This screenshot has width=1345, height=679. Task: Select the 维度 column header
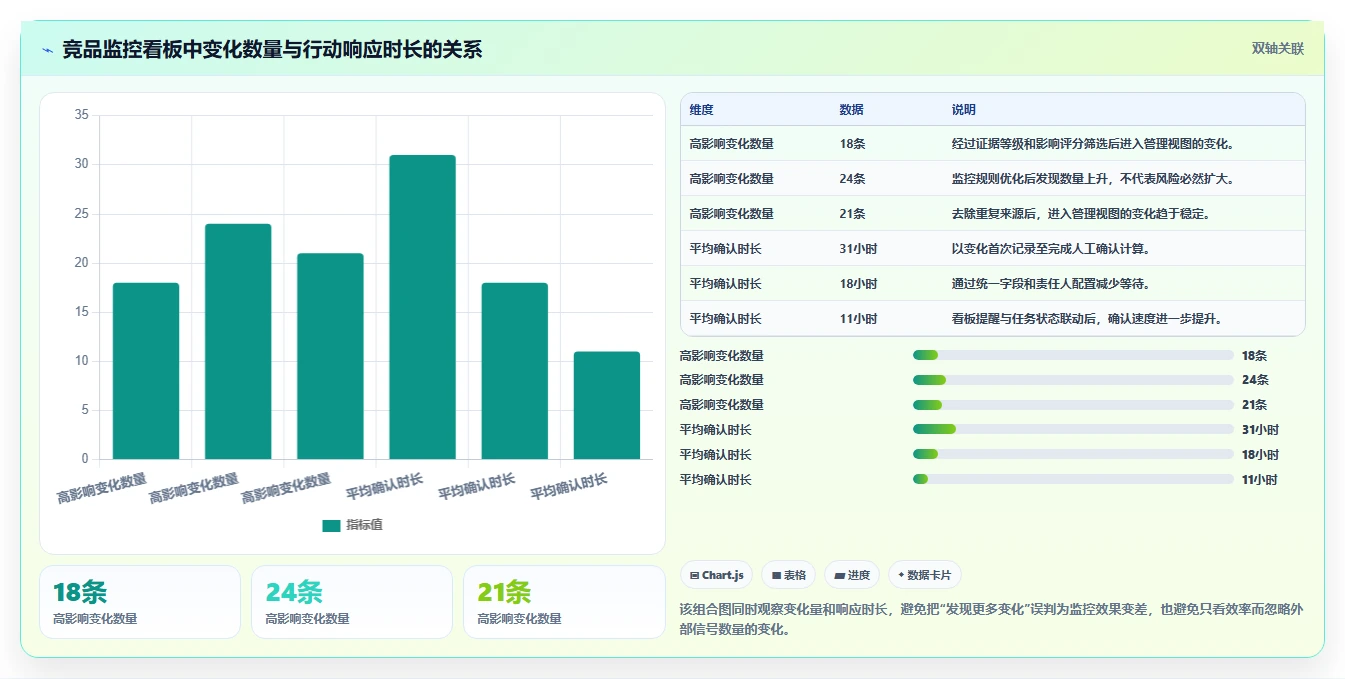pos(702,110)
